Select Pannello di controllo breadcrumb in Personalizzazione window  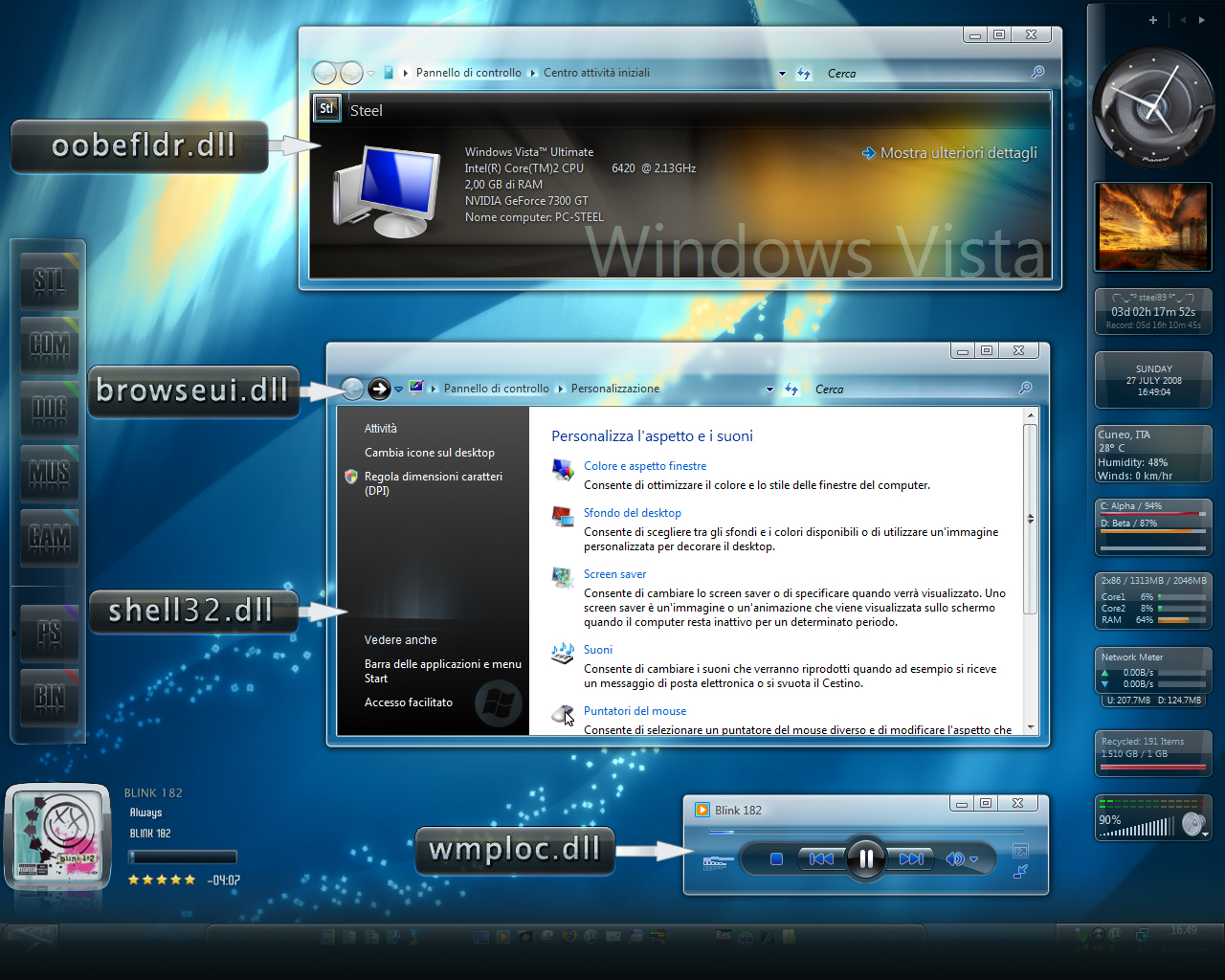tap(497, 389)
